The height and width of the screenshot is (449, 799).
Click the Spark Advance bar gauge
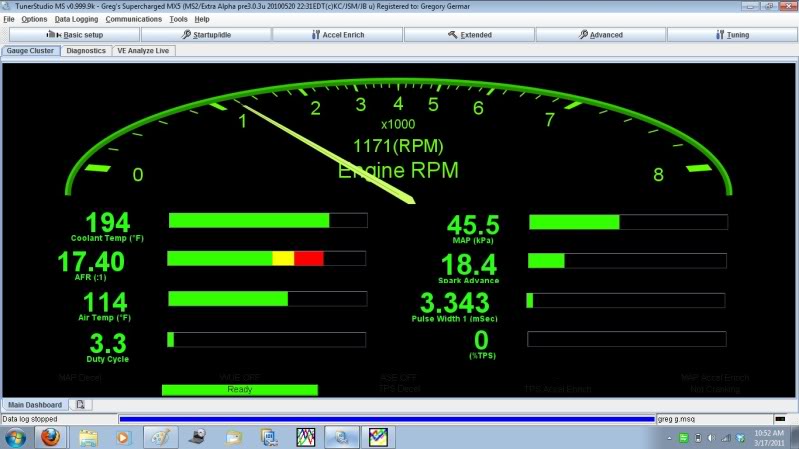627,261
